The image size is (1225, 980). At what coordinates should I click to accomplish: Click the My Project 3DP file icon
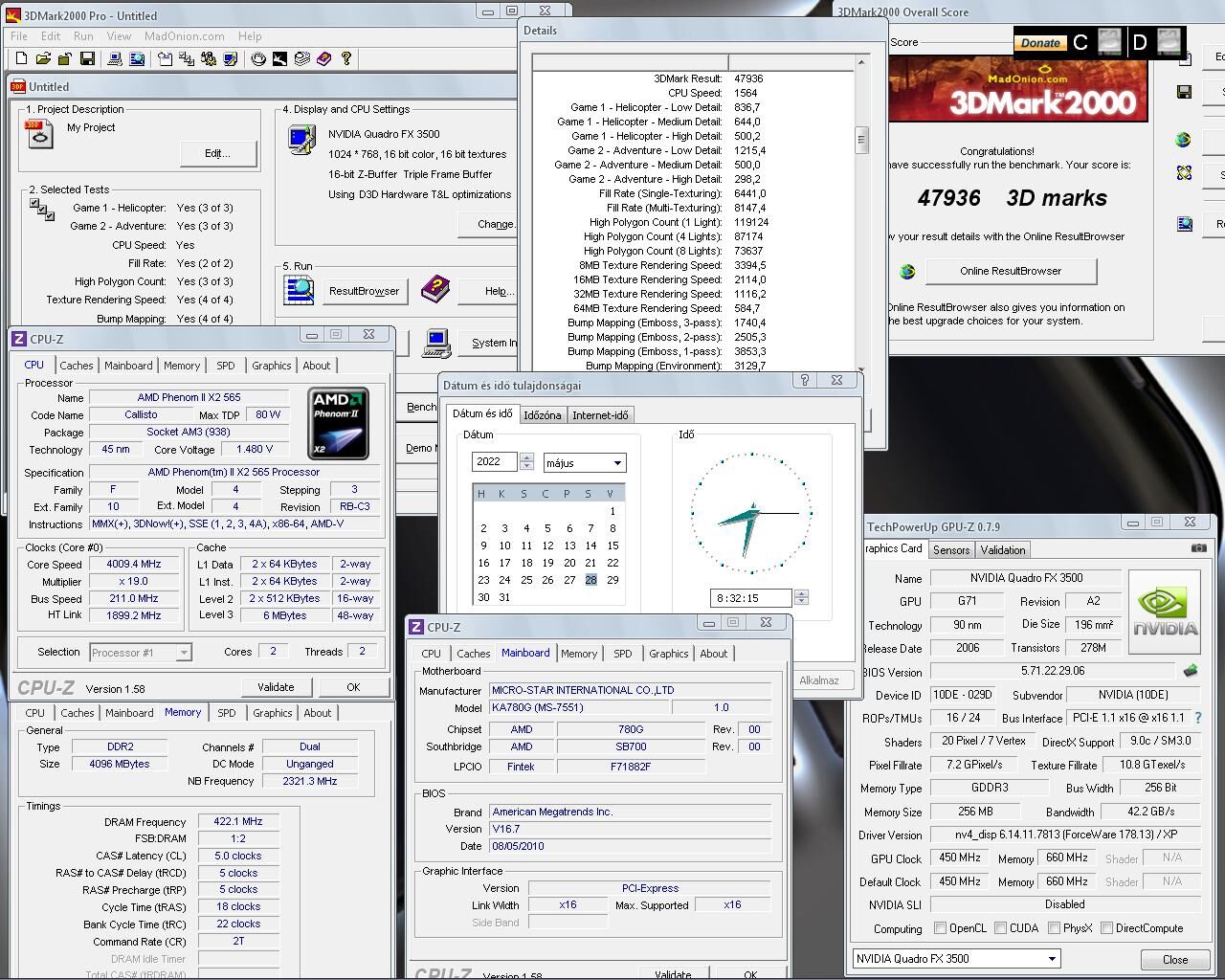(39, 134)
